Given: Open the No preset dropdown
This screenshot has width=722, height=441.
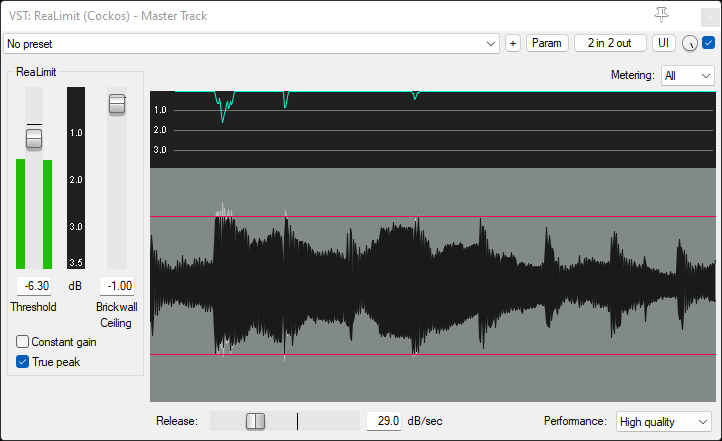Looking at the screenshot, I should [251, 44].
